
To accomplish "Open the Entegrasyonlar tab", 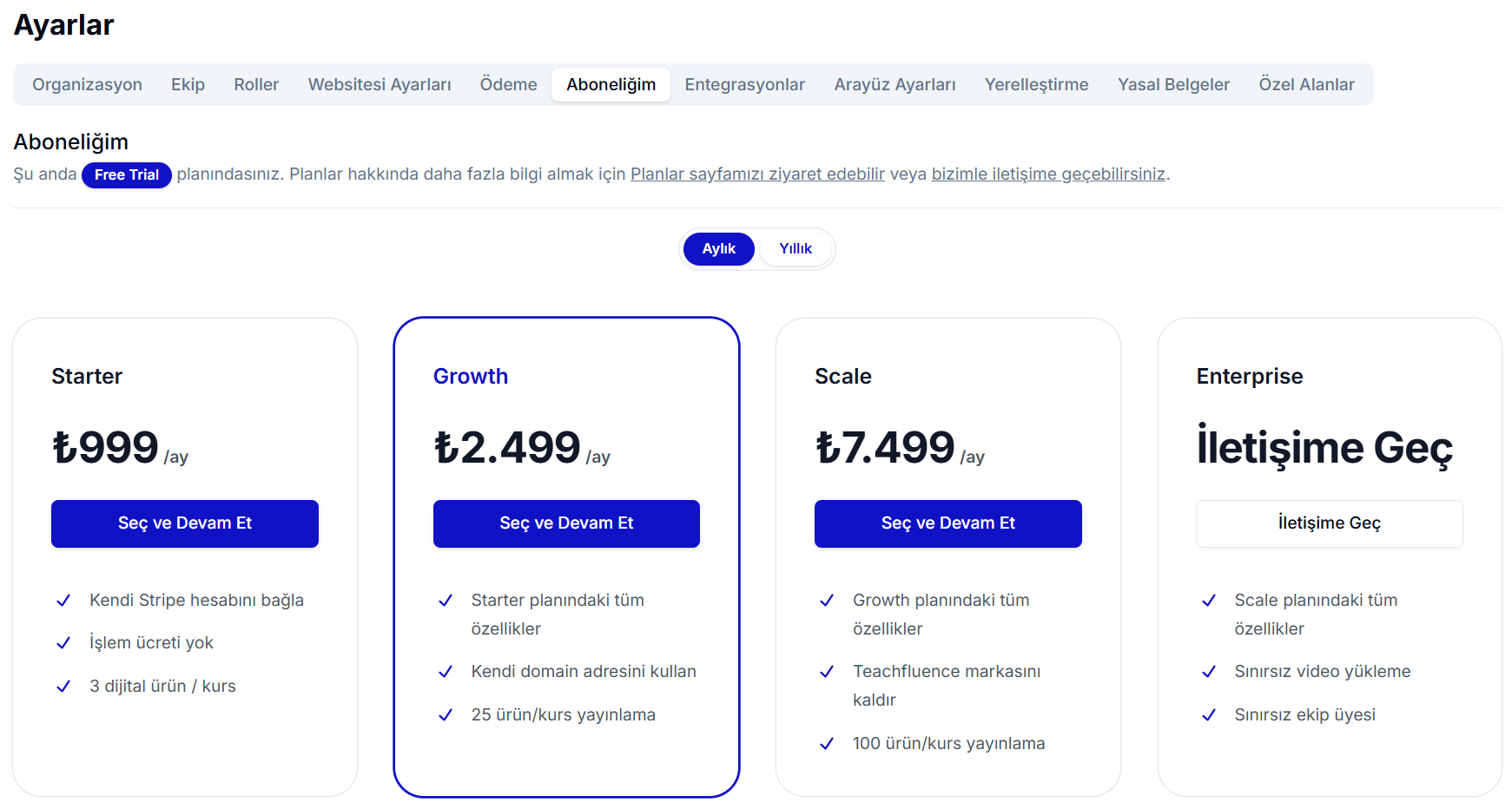I will tap(745, 84).
